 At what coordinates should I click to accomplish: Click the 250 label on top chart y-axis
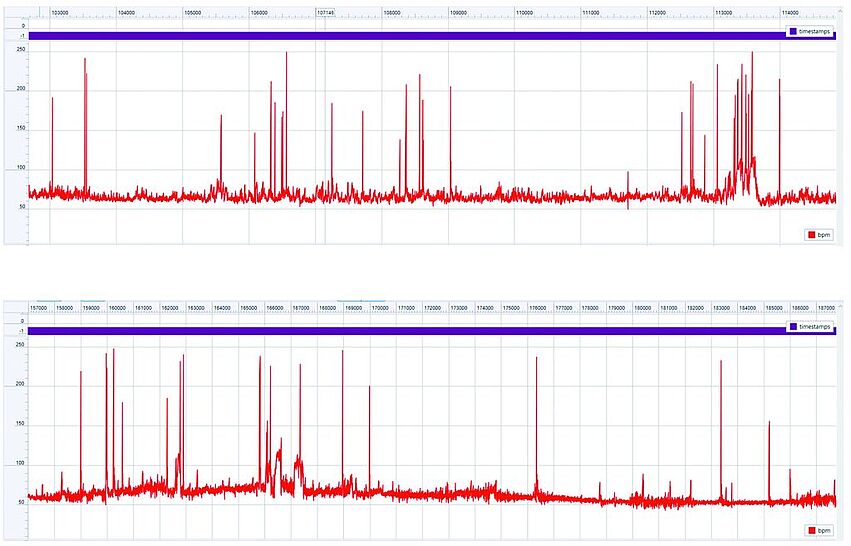click(20, 49)
